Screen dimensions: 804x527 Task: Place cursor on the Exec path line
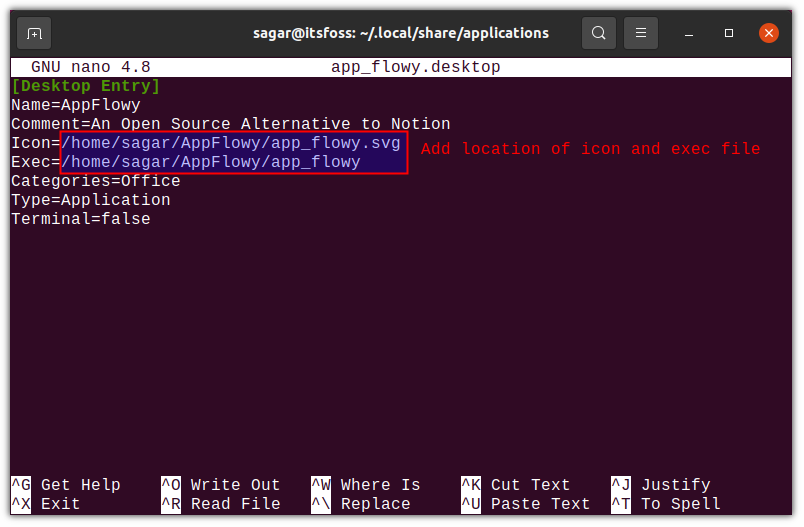[x=210, y=162]
